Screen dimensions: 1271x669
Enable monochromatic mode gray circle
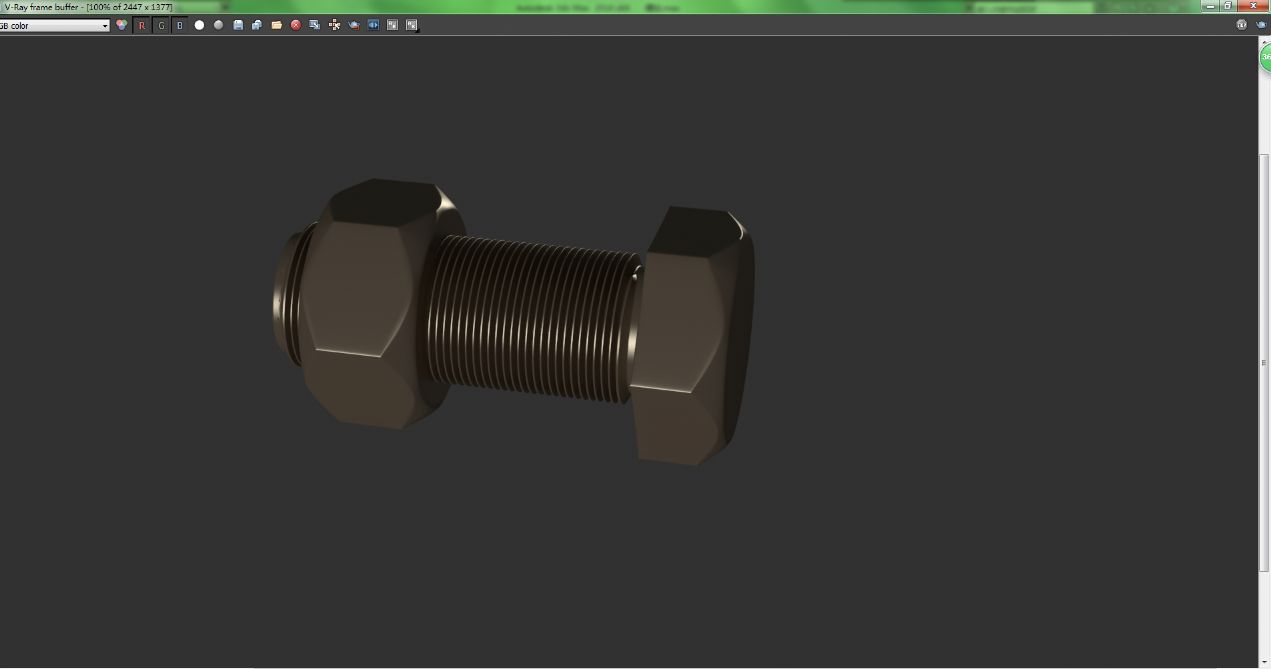tap(218, 25)
